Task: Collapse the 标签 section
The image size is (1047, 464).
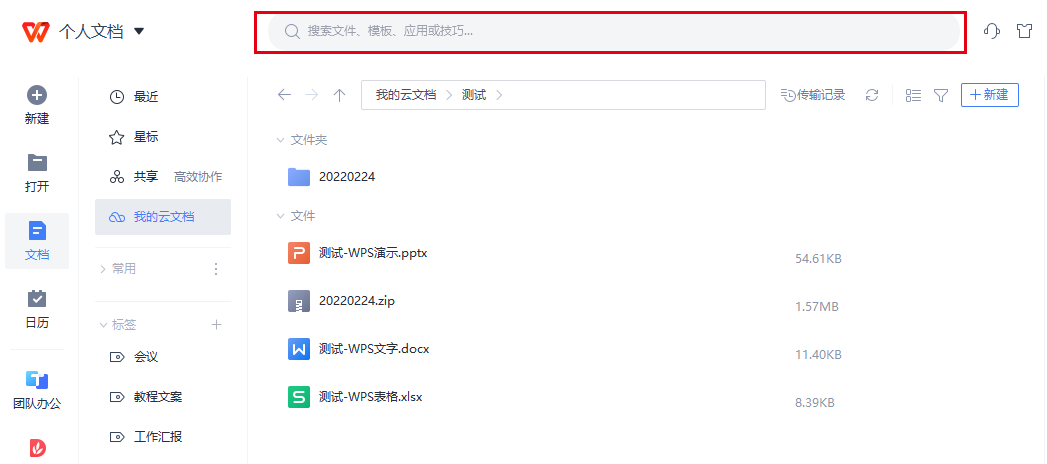Action: [x=103, y=325]
